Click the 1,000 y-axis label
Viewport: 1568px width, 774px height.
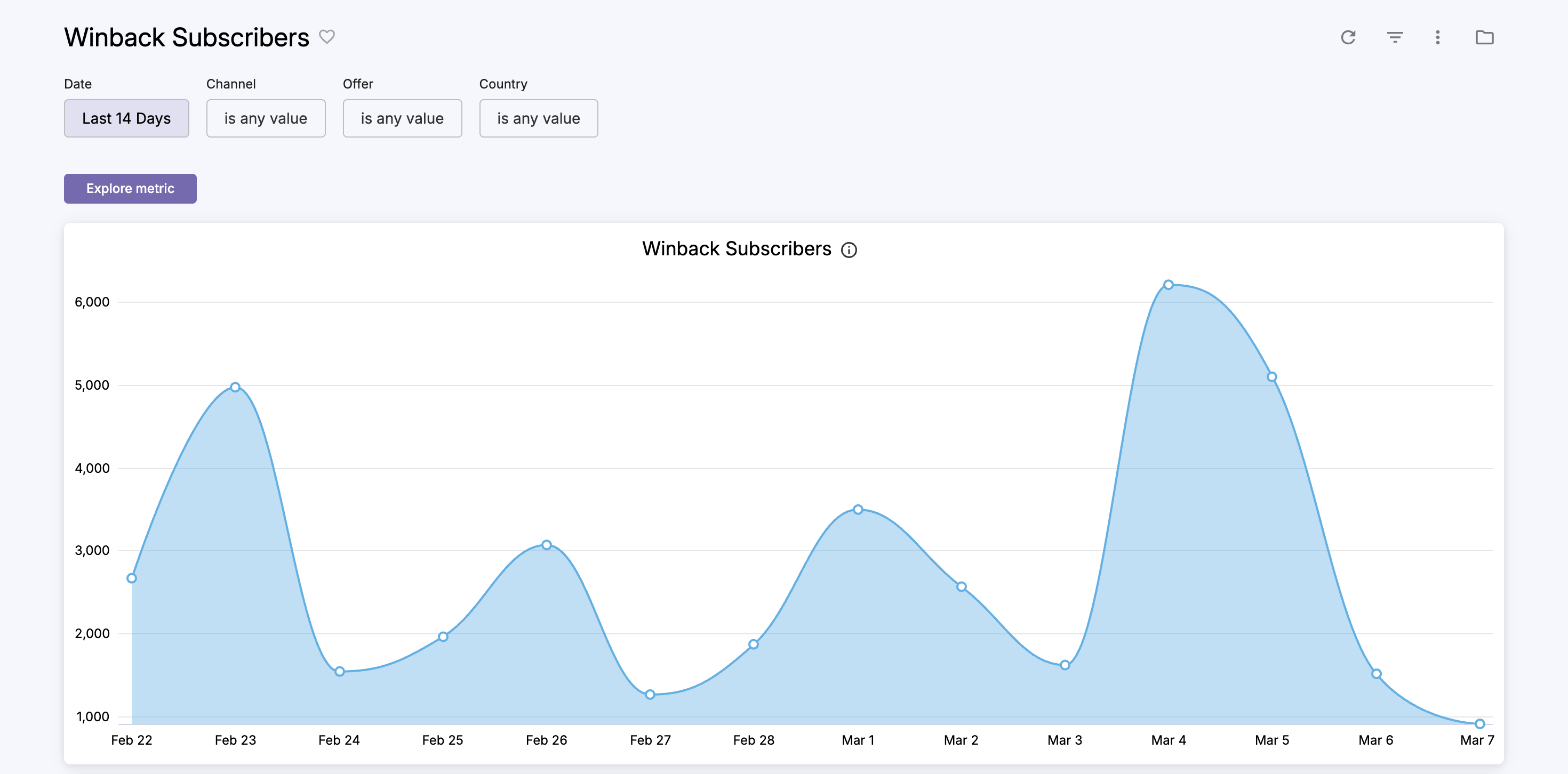92,716
